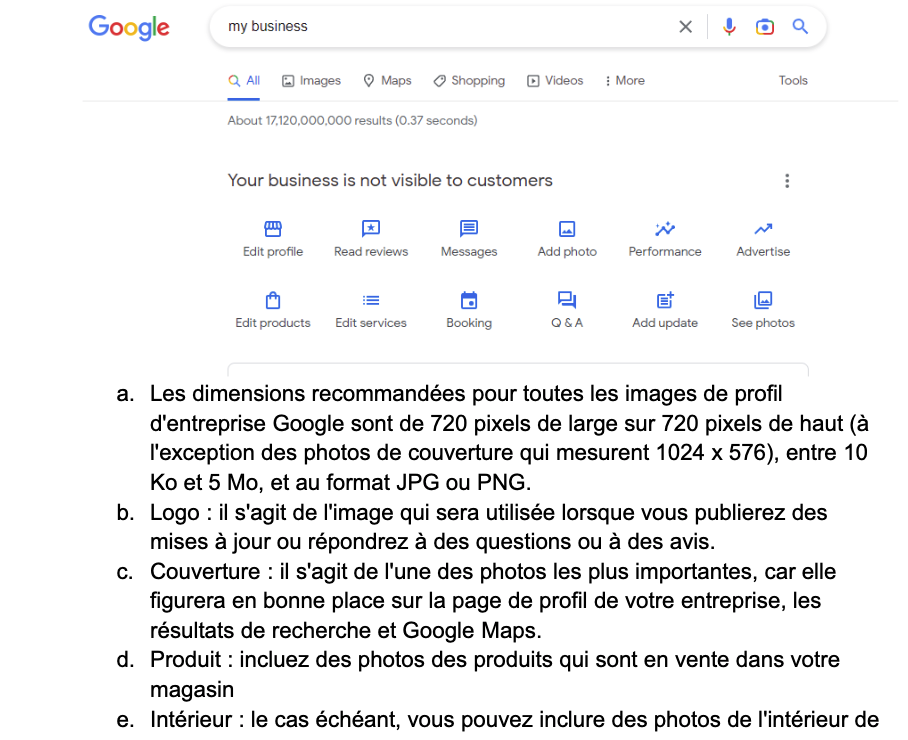Select the Add update icon
Image resolution: width=908 pixels, height=740 pixels.
[665, 300]
